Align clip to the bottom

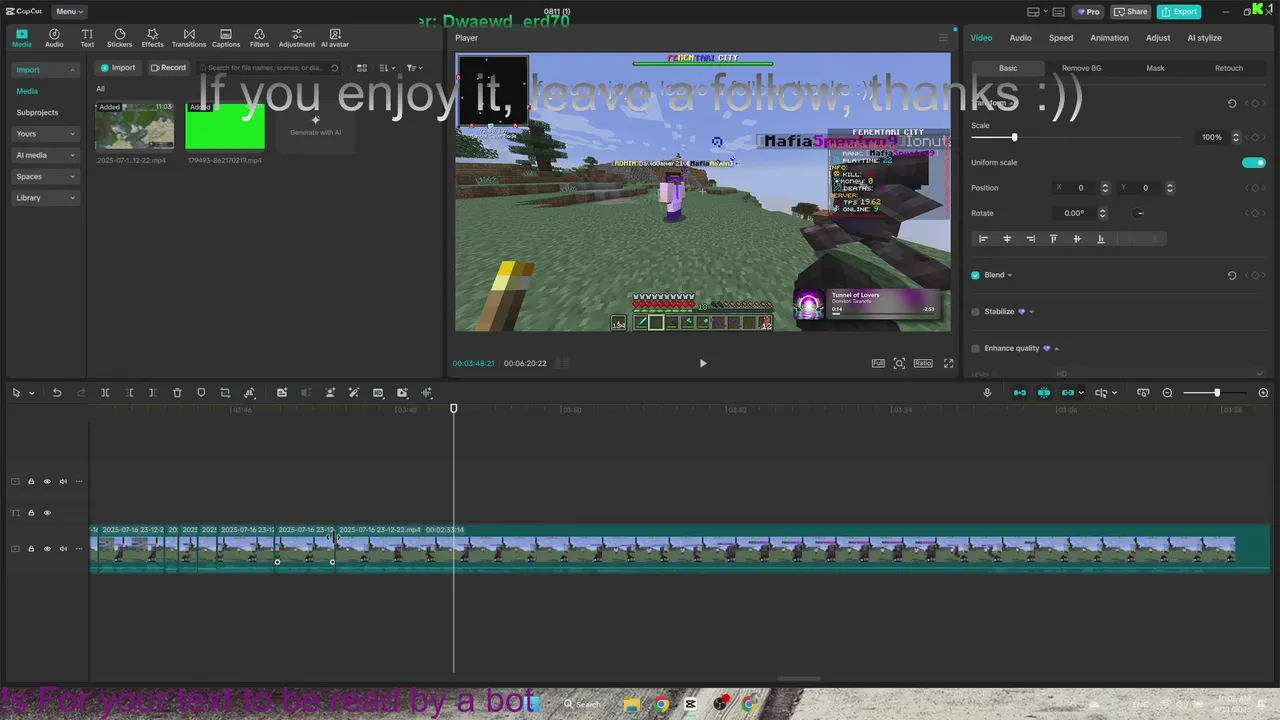point(1101,239)
